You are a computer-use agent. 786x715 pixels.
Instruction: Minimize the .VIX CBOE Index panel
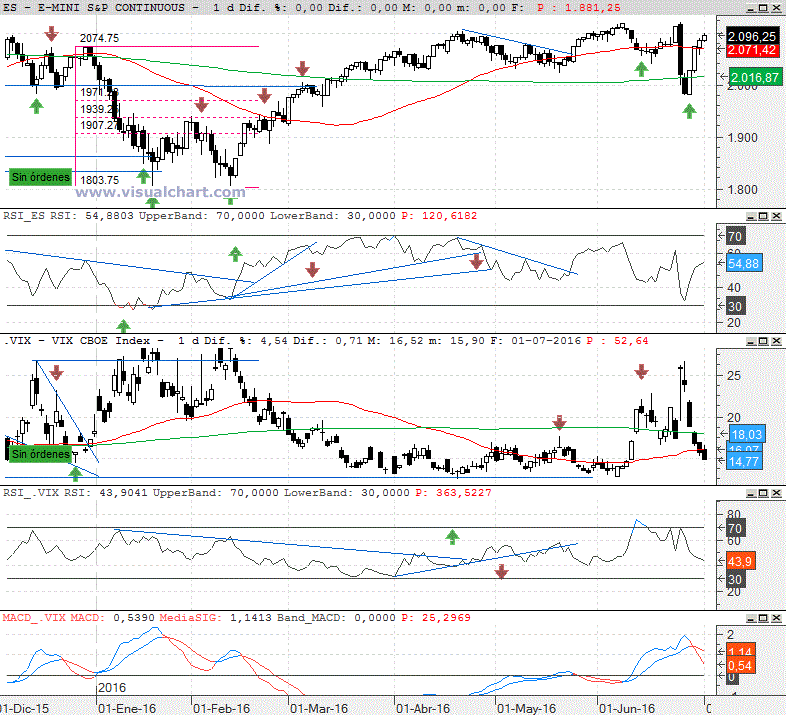pyautogui.click(x=751, y=341)
